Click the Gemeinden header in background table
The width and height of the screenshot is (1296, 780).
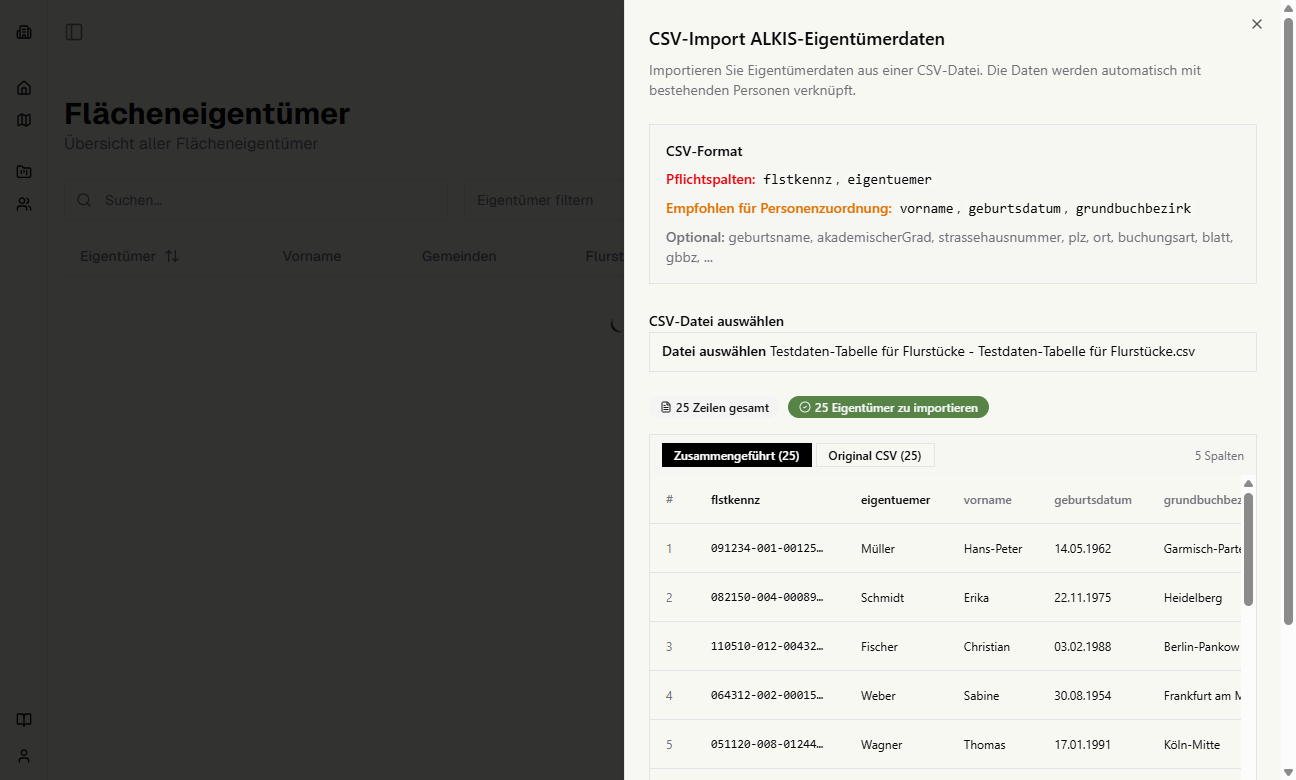click(x=459, y=256)
